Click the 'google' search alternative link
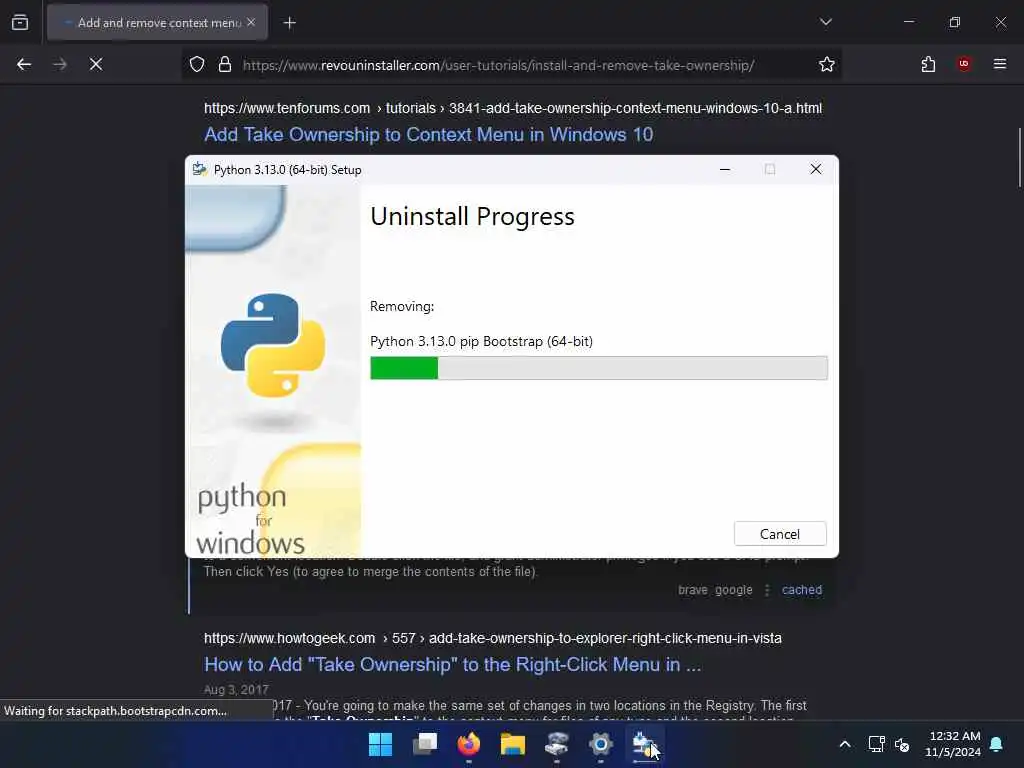The width and height of the screenshot is (1024, 768). [x=733, y=590]
